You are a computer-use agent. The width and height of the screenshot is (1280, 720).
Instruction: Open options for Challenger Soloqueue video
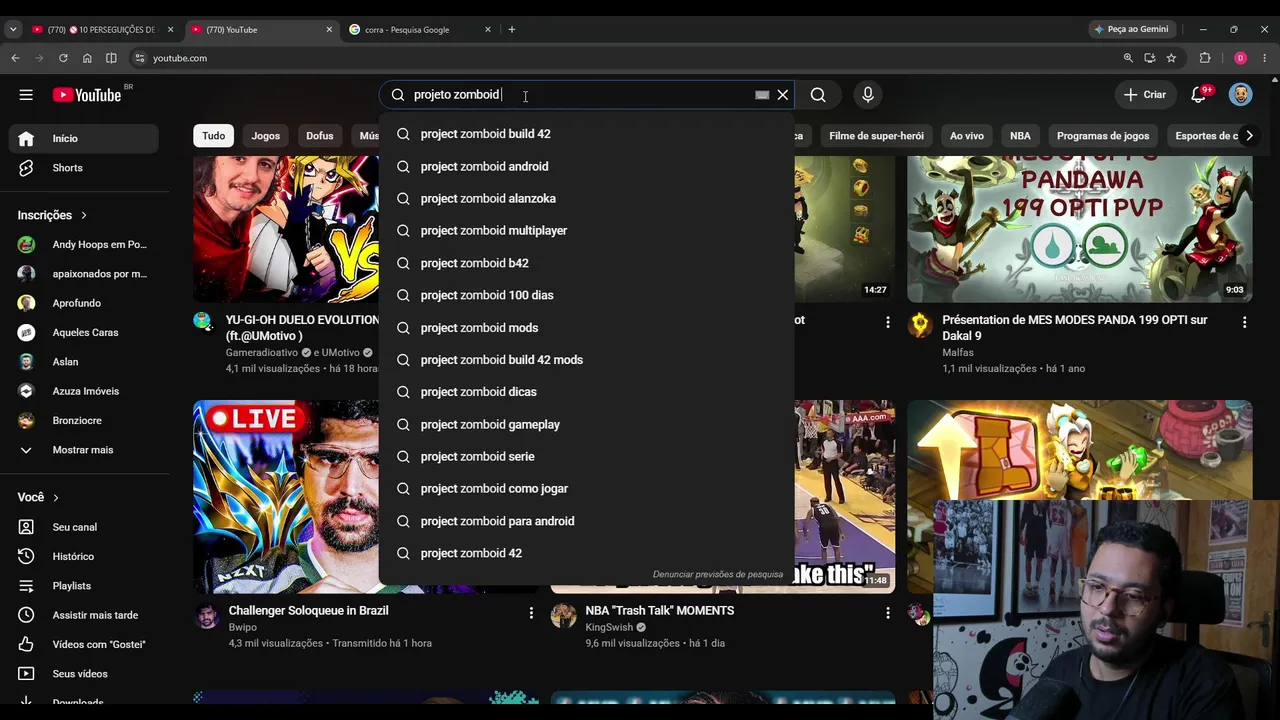pyautogui.click(x=531, y=612)
